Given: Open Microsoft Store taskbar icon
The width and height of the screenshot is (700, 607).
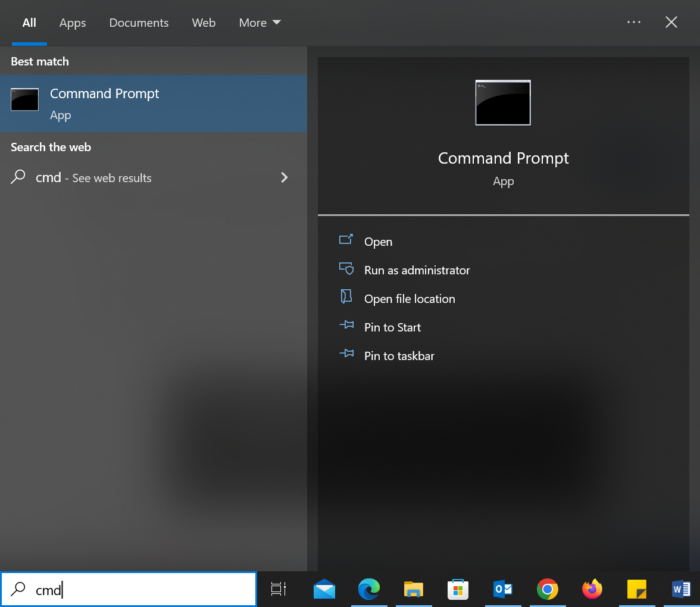Looking at the screenshot, I should pos(458,589).
